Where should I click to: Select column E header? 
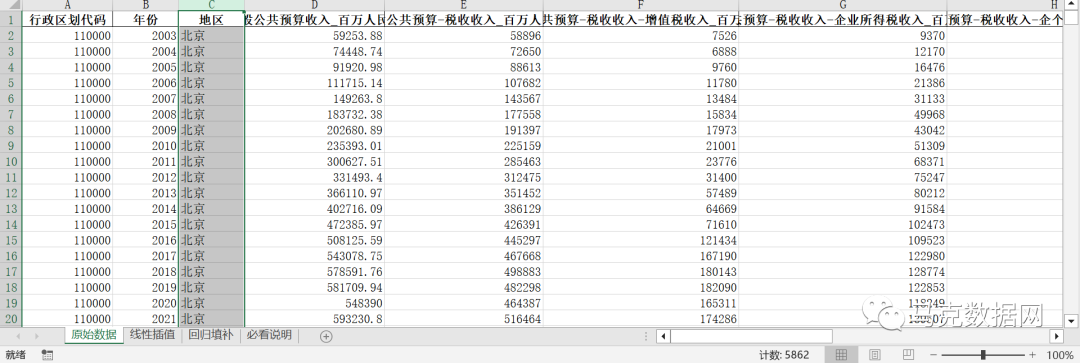coord(464,5)
